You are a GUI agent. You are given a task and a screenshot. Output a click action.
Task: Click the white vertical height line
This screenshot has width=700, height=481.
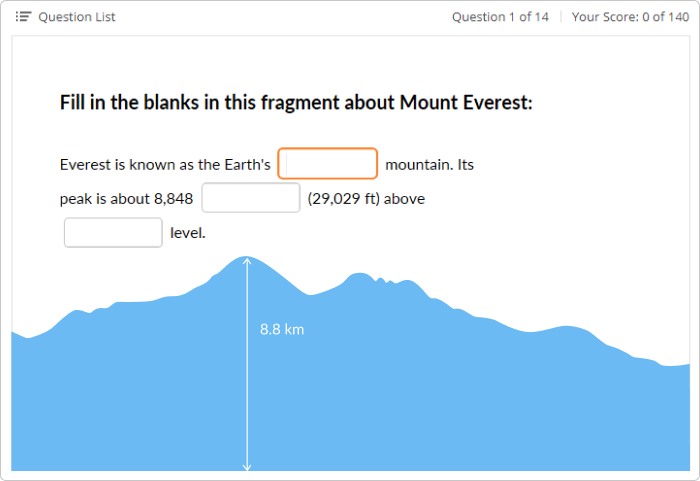tap(247, 364)
